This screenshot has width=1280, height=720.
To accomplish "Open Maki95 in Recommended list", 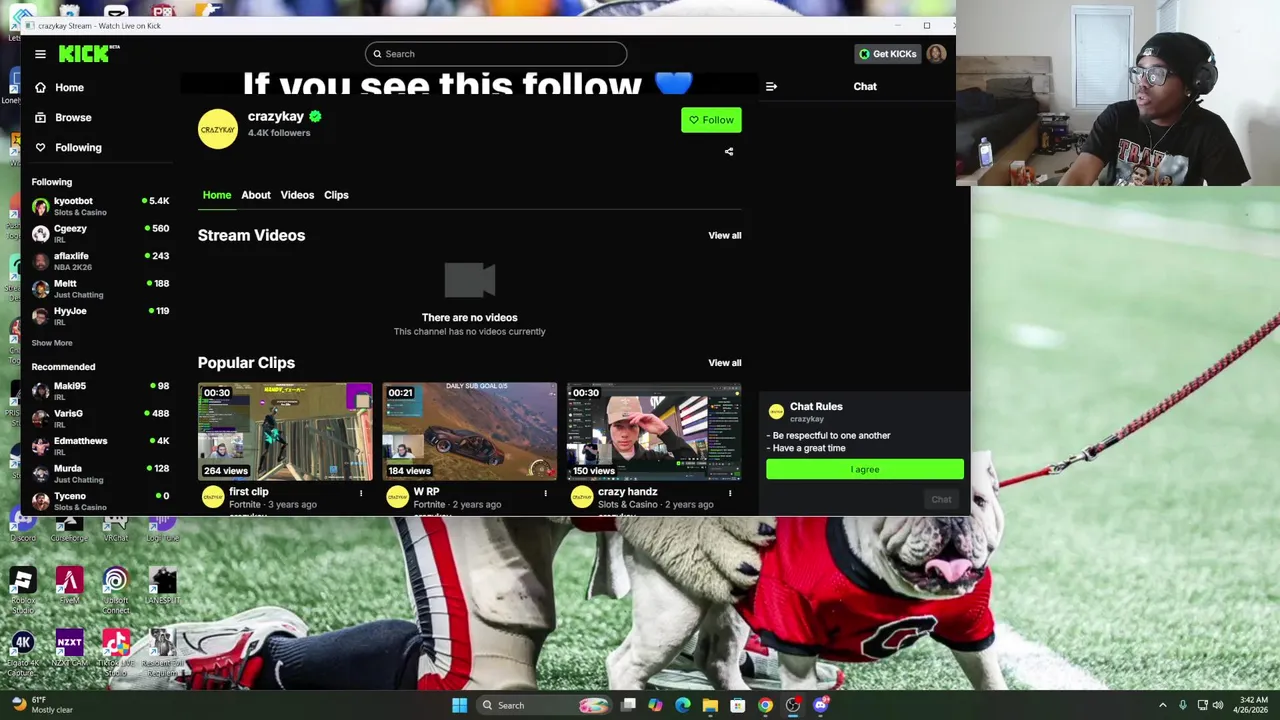I will click(100, 391).
